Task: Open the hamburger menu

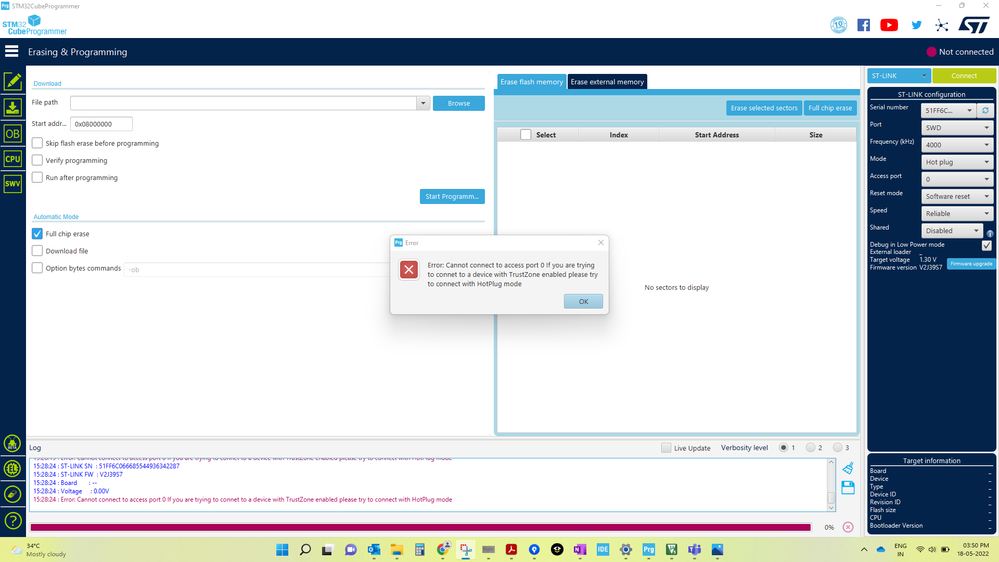Action: click(x=11, y=51)
